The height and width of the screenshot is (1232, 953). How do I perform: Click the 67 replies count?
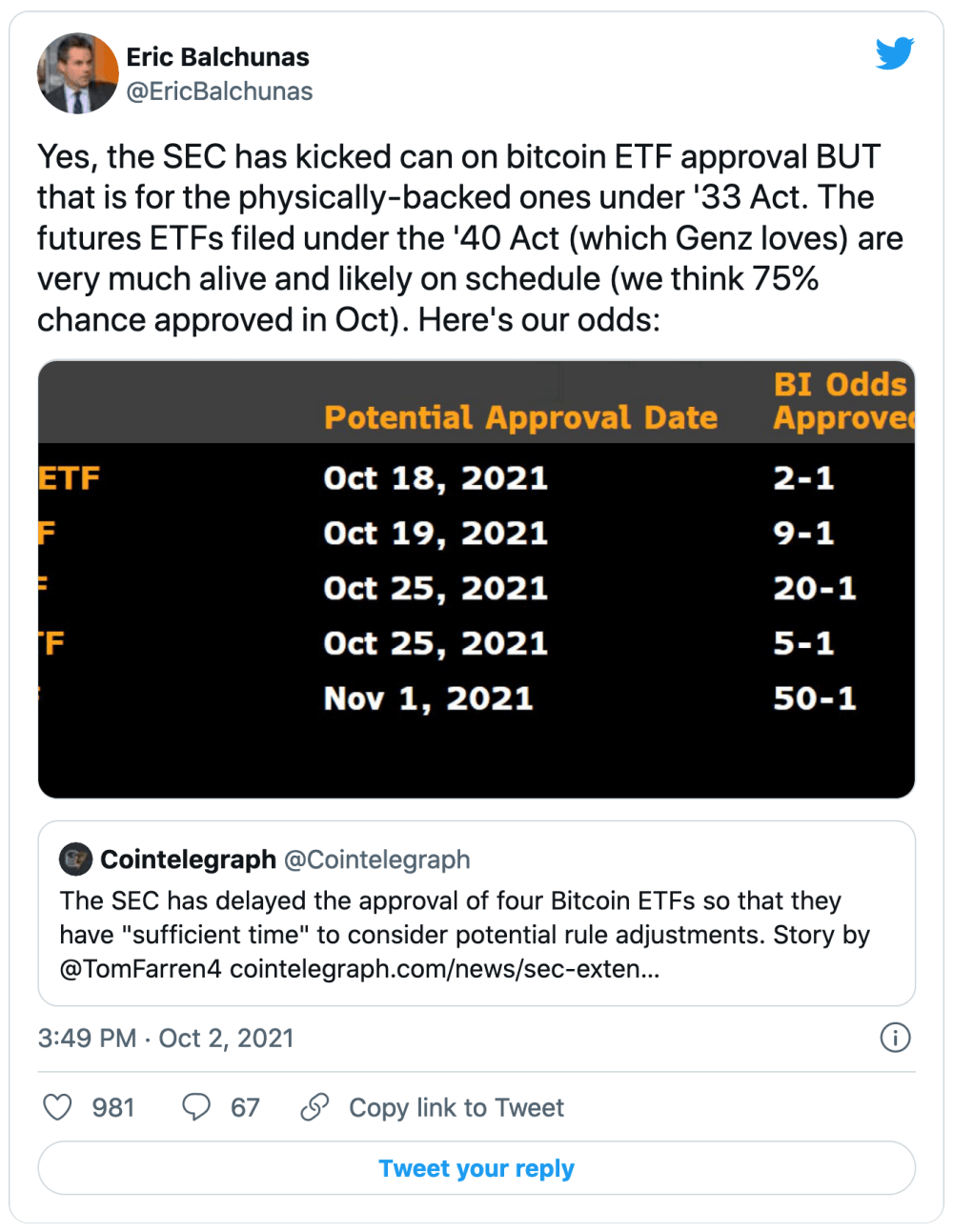(245, 1107)
